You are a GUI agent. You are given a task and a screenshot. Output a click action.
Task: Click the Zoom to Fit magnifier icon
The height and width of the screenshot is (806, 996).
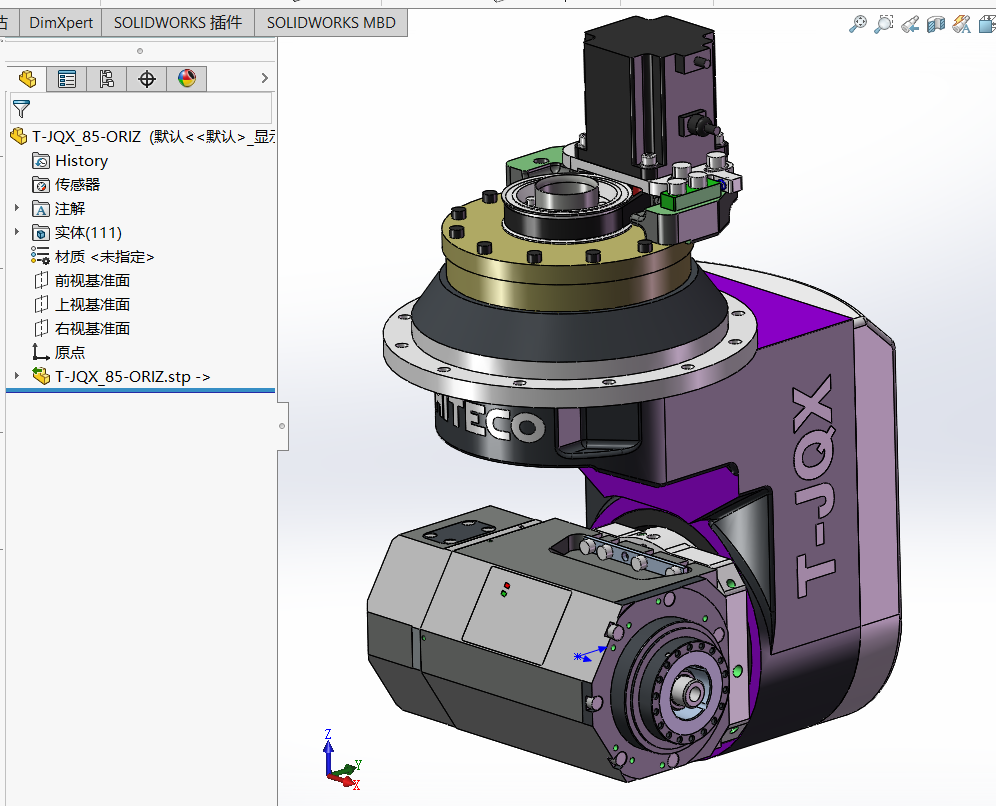click(x=858, y=24)
